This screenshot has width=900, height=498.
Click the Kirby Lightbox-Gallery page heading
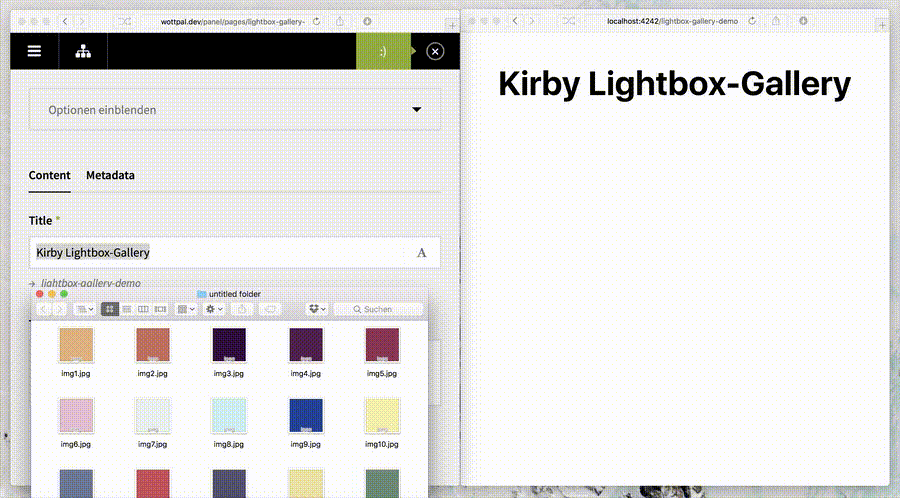(x=674, y=84)
